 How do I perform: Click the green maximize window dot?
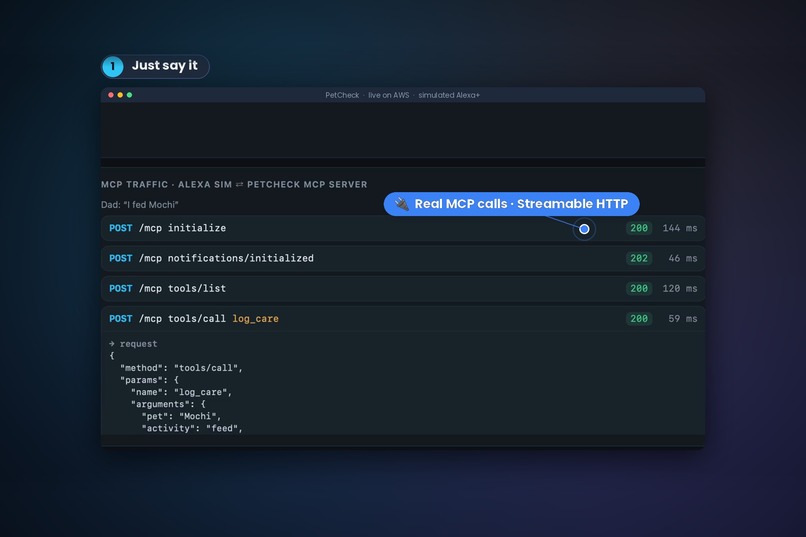pyautogui.click(x=130, y=95)
